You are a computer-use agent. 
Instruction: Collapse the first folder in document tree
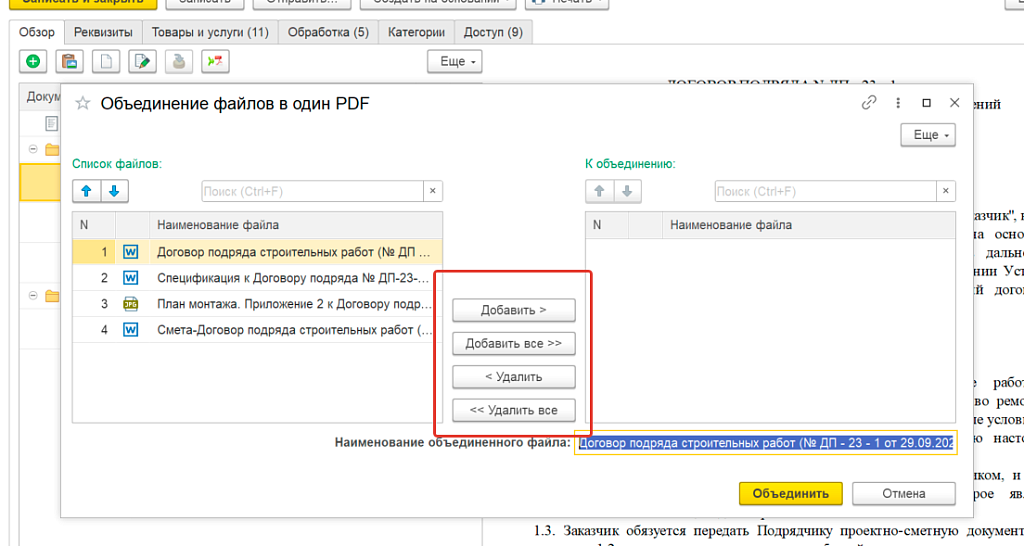point(33,150)
